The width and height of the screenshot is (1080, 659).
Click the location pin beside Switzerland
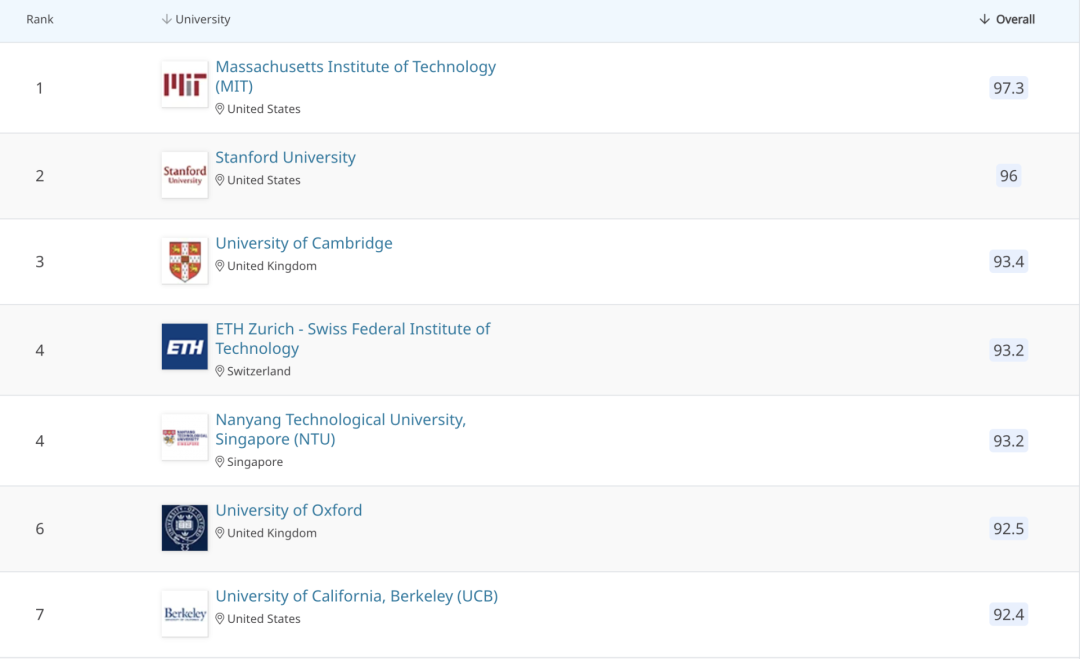point(220,371)
